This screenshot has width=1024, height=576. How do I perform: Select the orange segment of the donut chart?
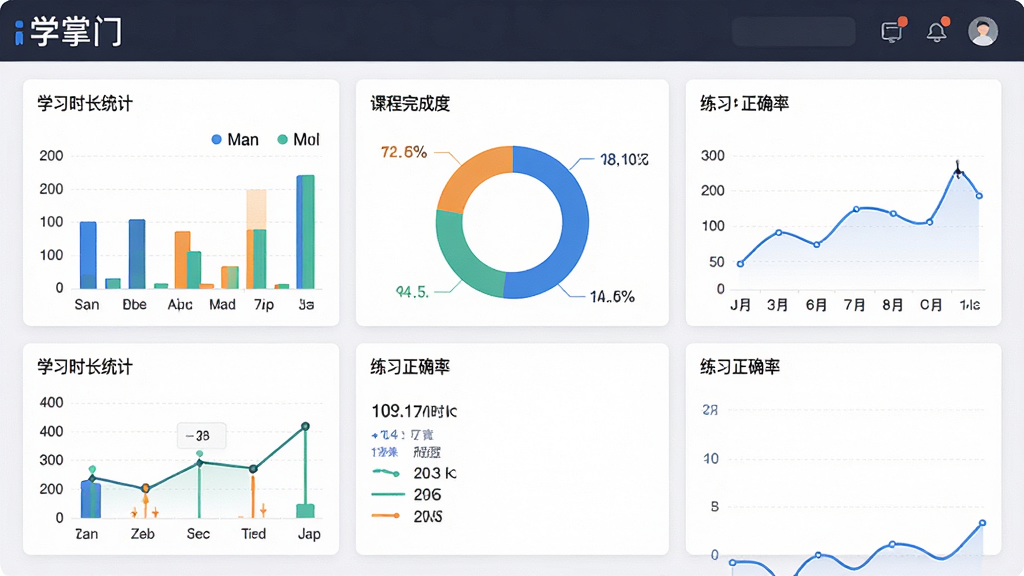pyautogui.click(x=472, y=175)
